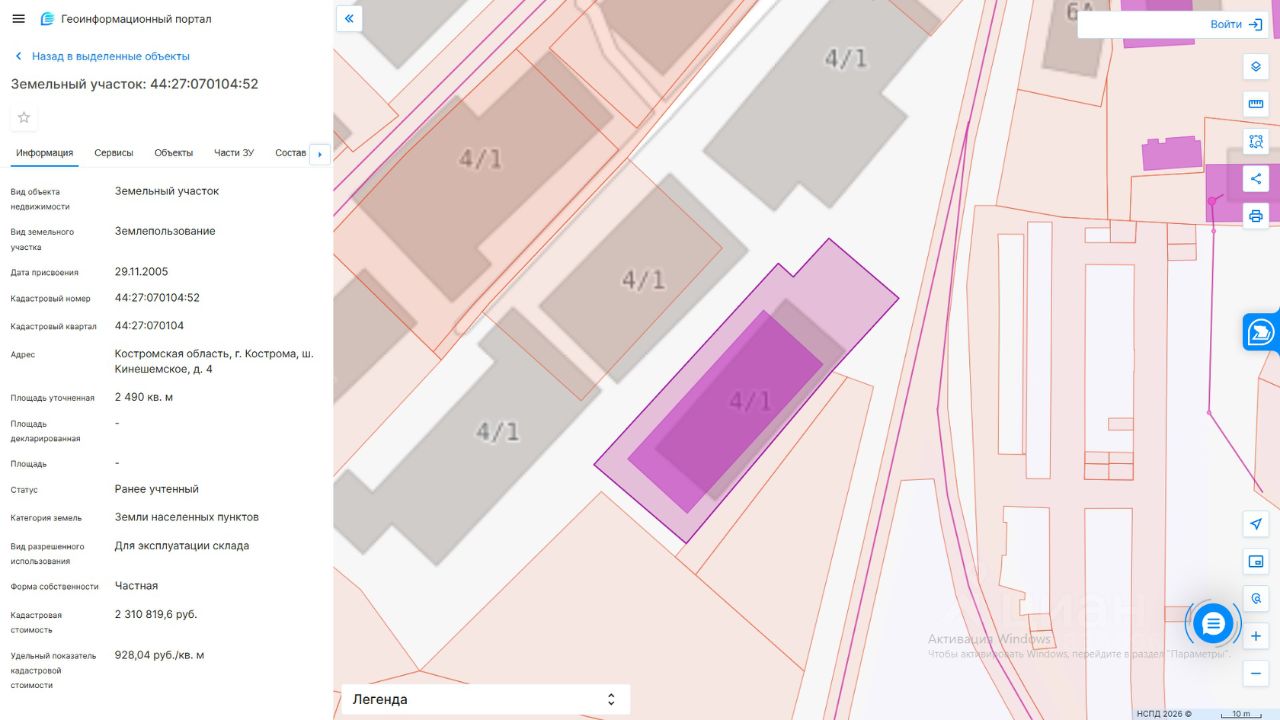Image resolution: width=1280 pixels, height=720 pixels.
Task: Toggle the overview minimap button
Action: click(1256, 561)
